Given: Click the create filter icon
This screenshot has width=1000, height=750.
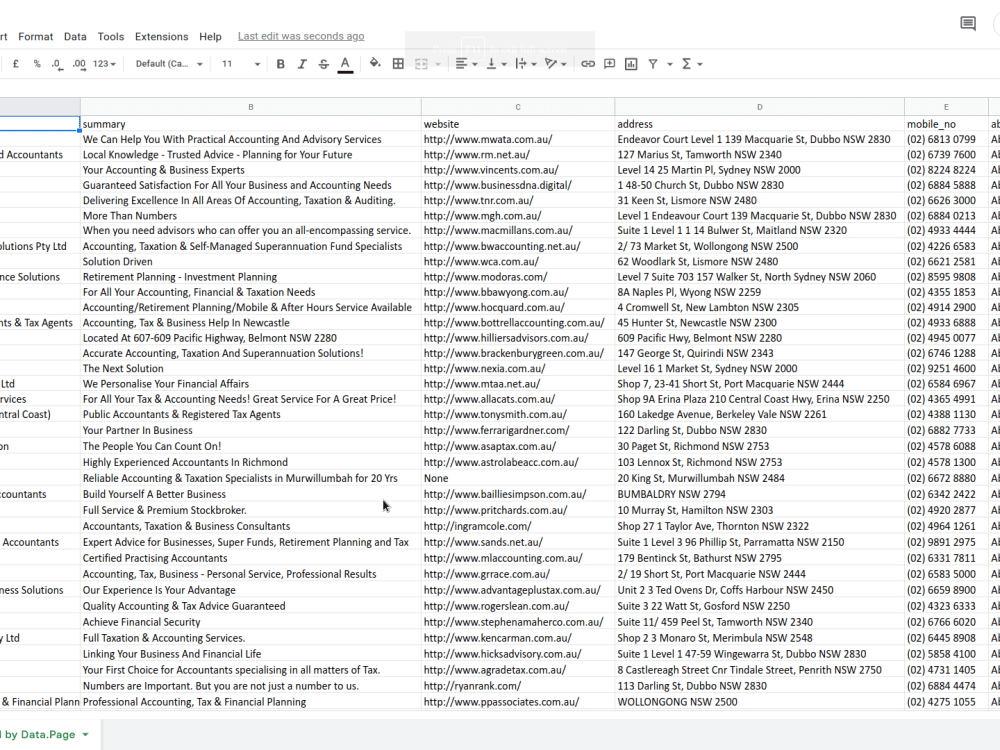Looking at the screenshot, I should point(653,64).
